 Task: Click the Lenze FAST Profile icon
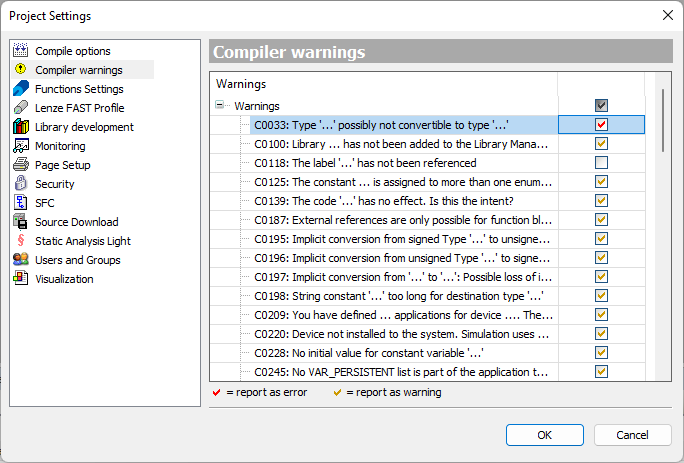(x=21, y=107)
